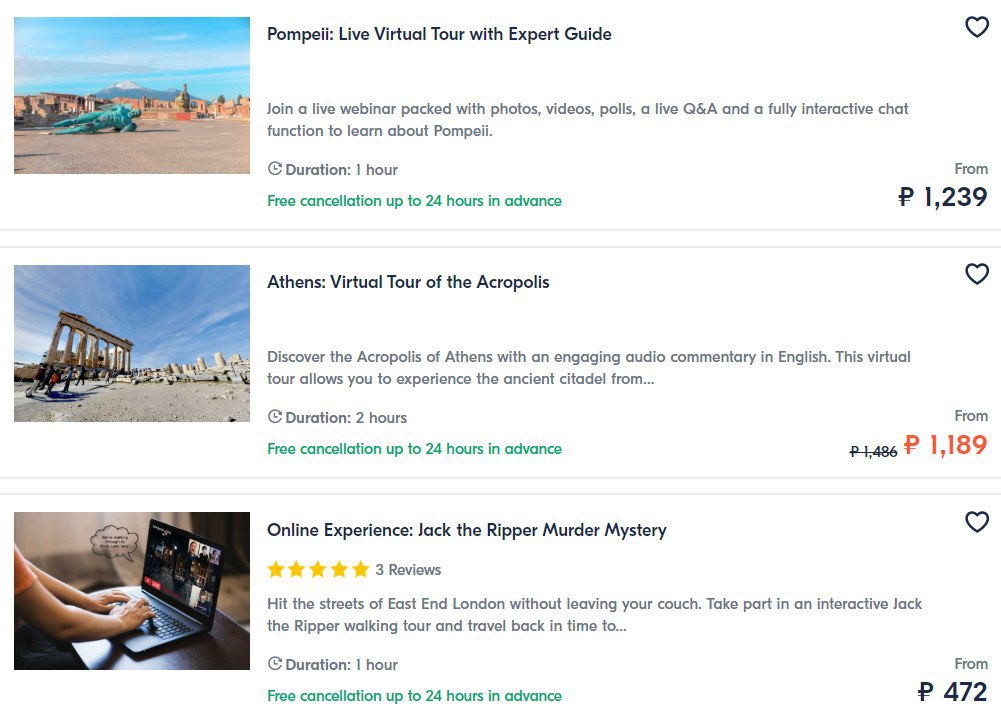
Task: Open 'Online Experience: Jack the Ripper Murder Mystery' title
Action: pyautogui.click(x=466, y=530)
